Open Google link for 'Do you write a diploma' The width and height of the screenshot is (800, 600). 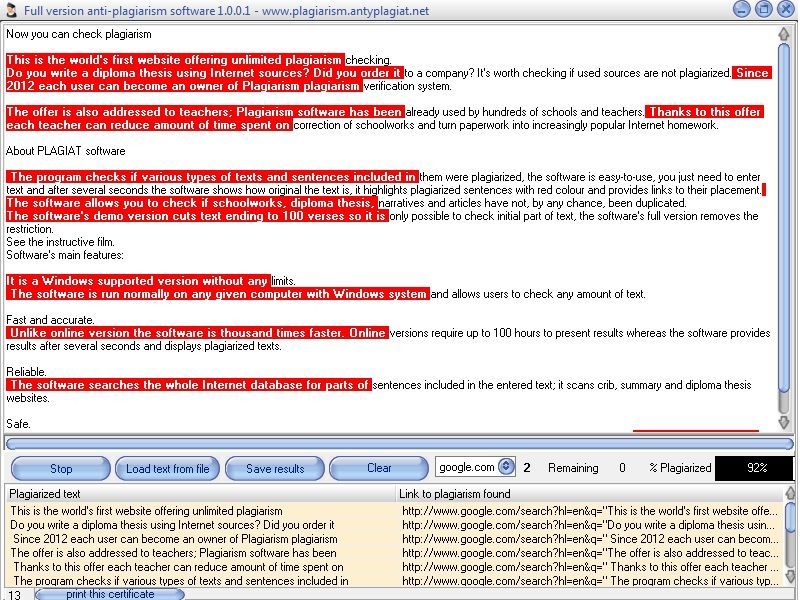click(590, 524)
